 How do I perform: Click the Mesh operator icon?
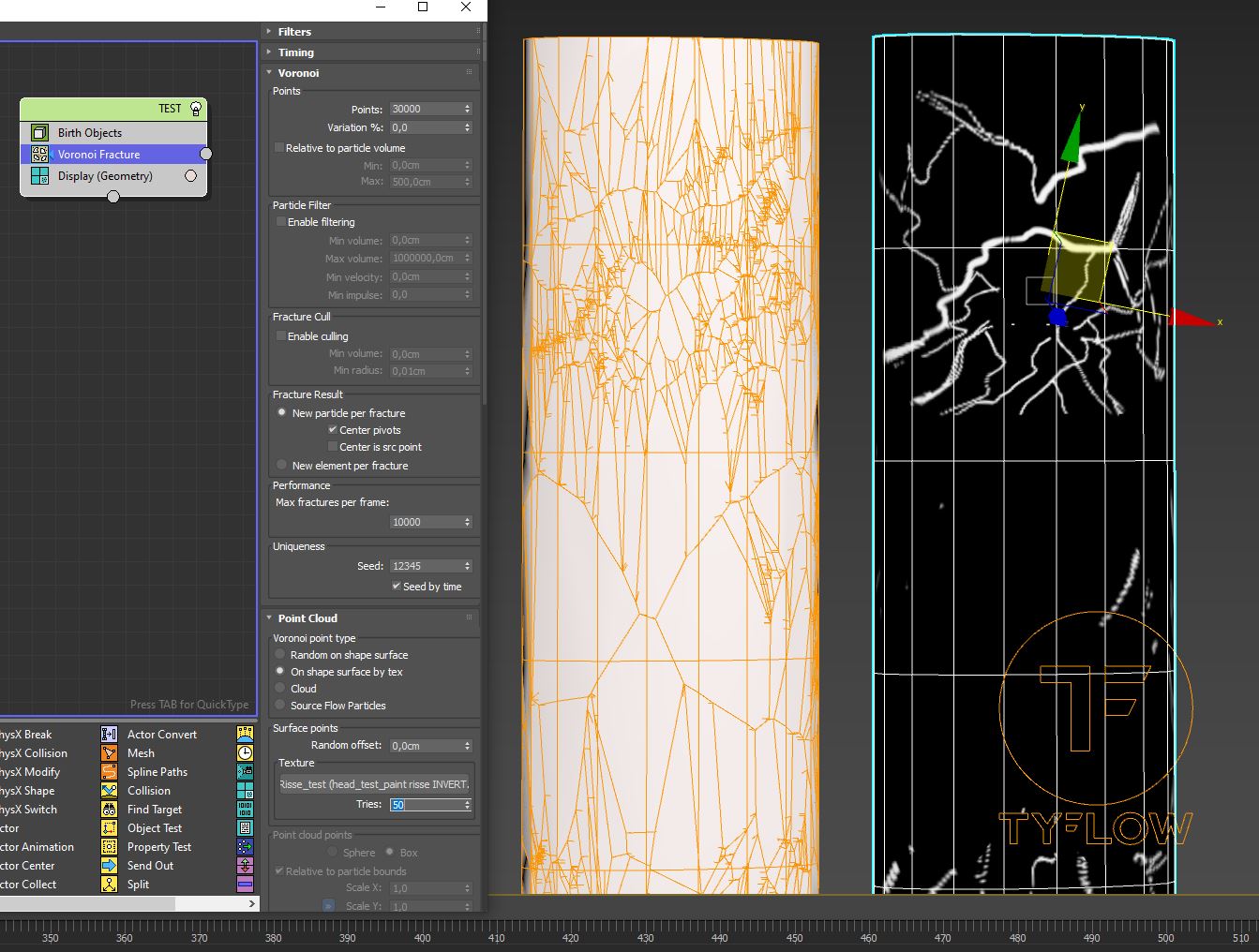click(x=109, y=753)
